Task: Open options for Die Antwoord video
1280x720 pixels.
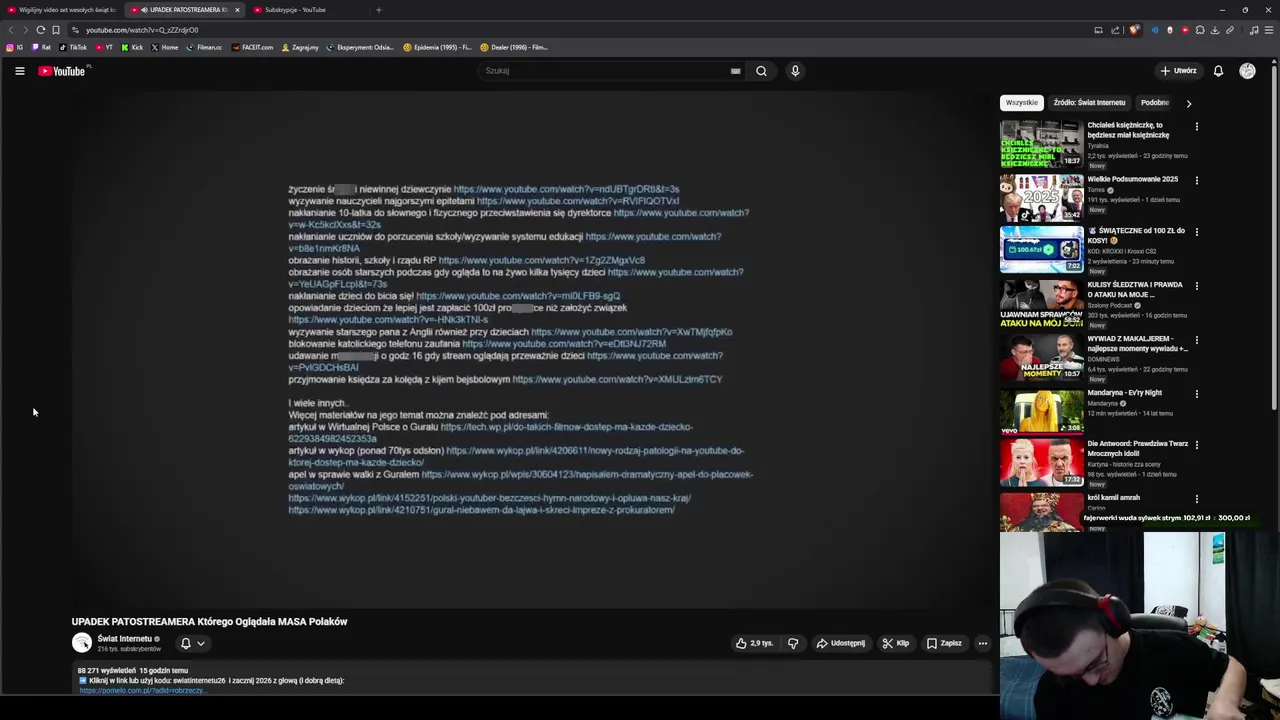Action: click(1196, 445)
